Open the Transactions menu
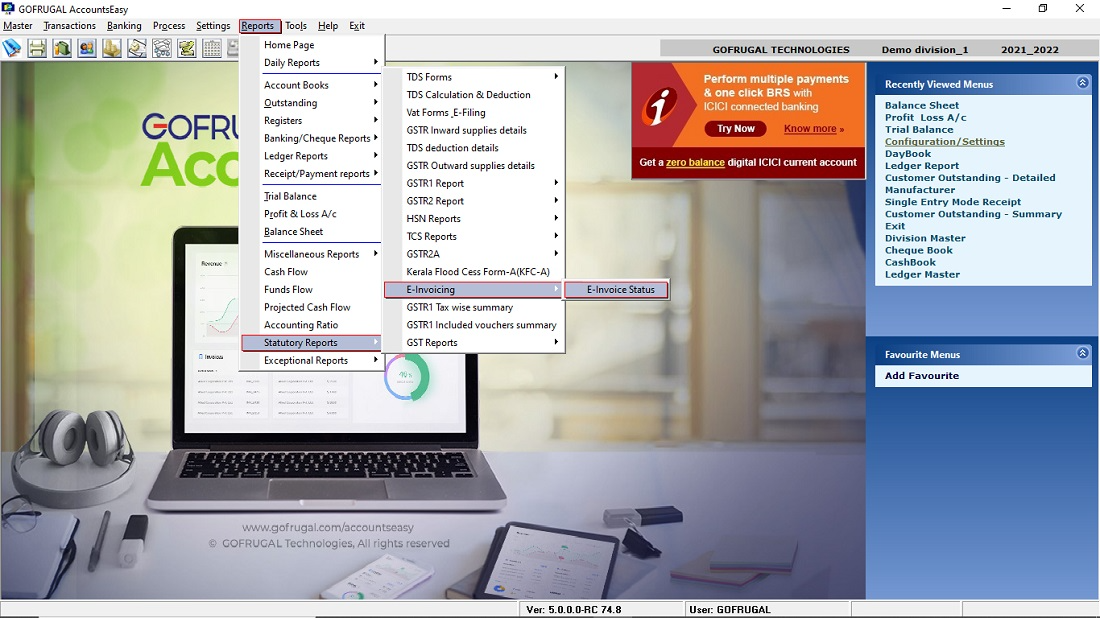 (69, 26)
